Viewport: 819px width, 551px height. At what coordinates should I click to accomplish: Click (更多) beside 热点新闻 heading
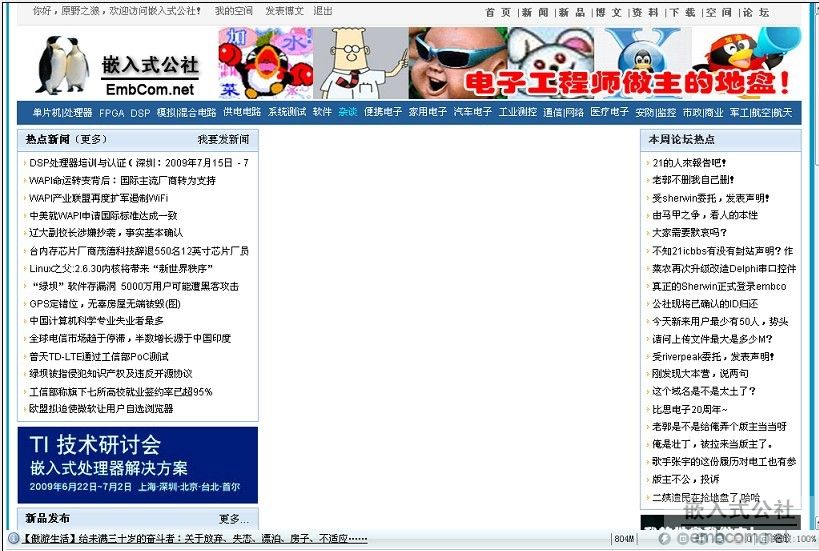click(x=90, y=139)
